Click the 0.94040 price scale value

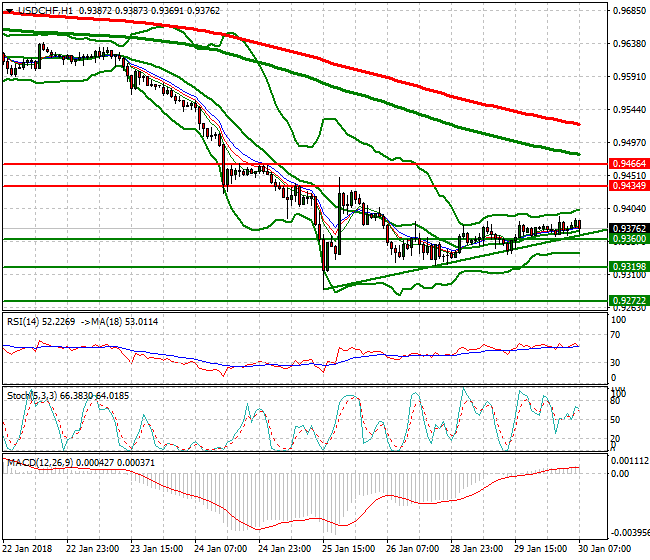(x=629, y=208)
